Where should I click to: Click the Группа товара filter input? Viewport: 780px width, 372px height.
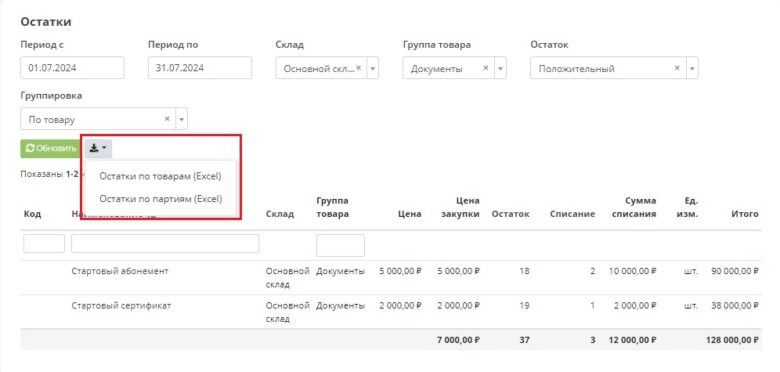(340, 245)
